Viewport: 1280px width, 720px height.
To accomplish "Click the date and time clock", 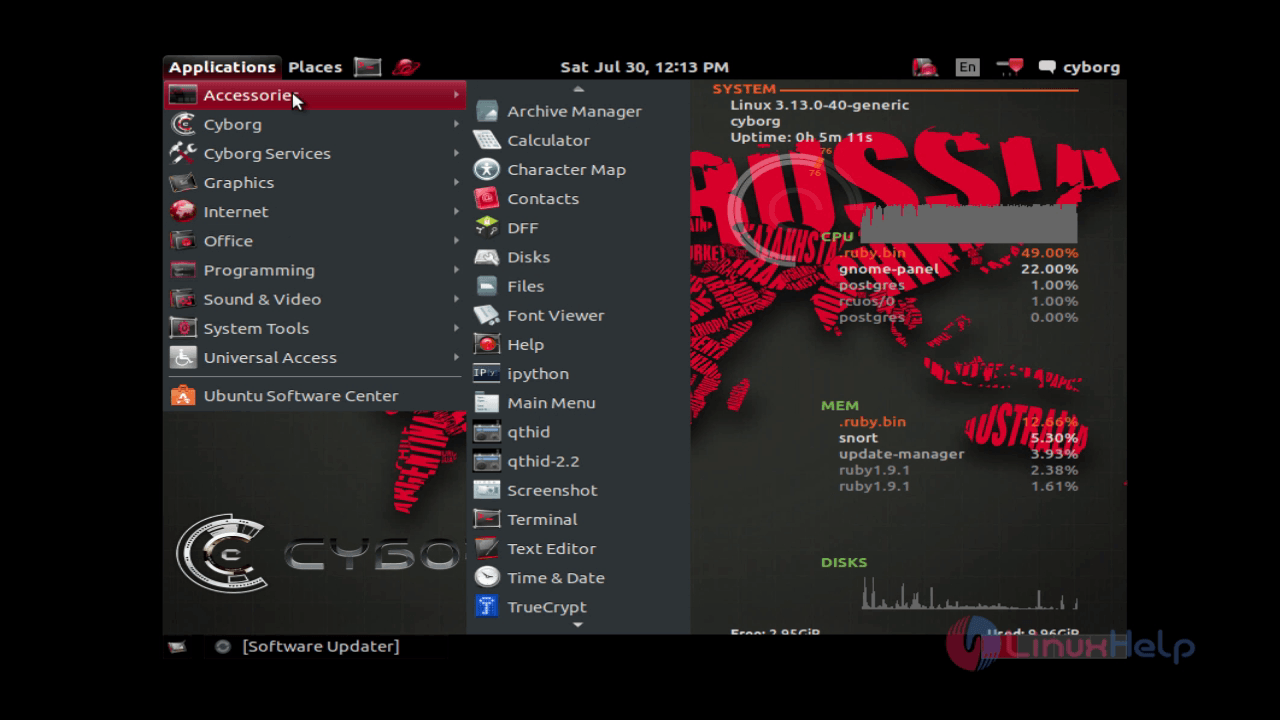I will pyautogui.click(x=644, y=67).
